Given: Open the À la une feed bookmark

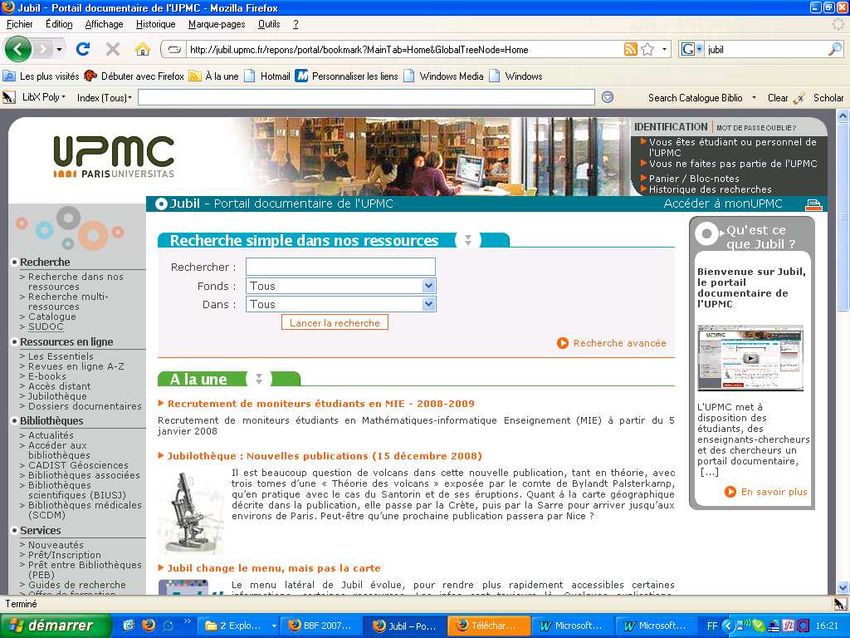Looking at the screenshot, I should coord(214,76).
